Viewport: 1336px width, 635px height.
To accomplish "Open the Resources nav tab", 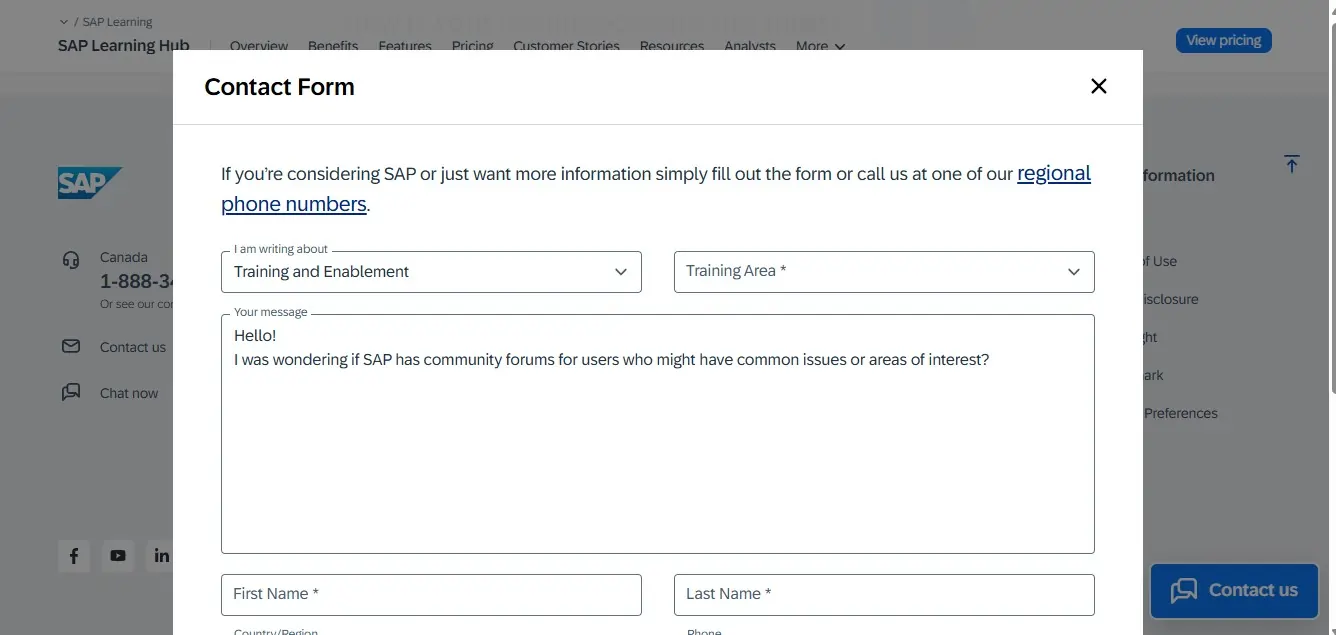I will pyautogui.click(x=672, y=46).
